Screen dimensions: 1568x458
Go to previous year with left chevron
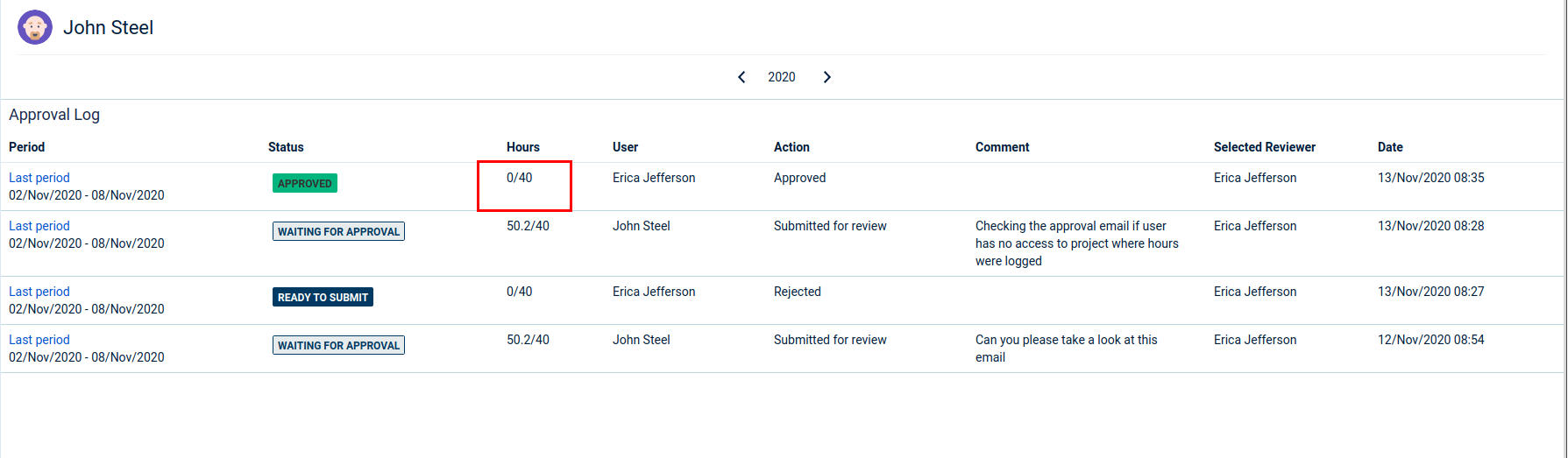coord(741,77)
